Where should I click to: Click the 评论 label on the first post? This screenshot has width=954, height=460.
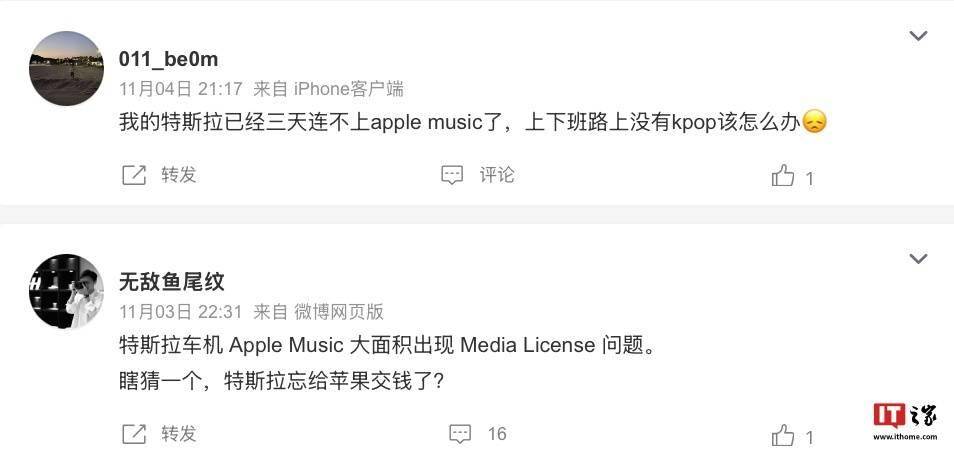(497, 175)
